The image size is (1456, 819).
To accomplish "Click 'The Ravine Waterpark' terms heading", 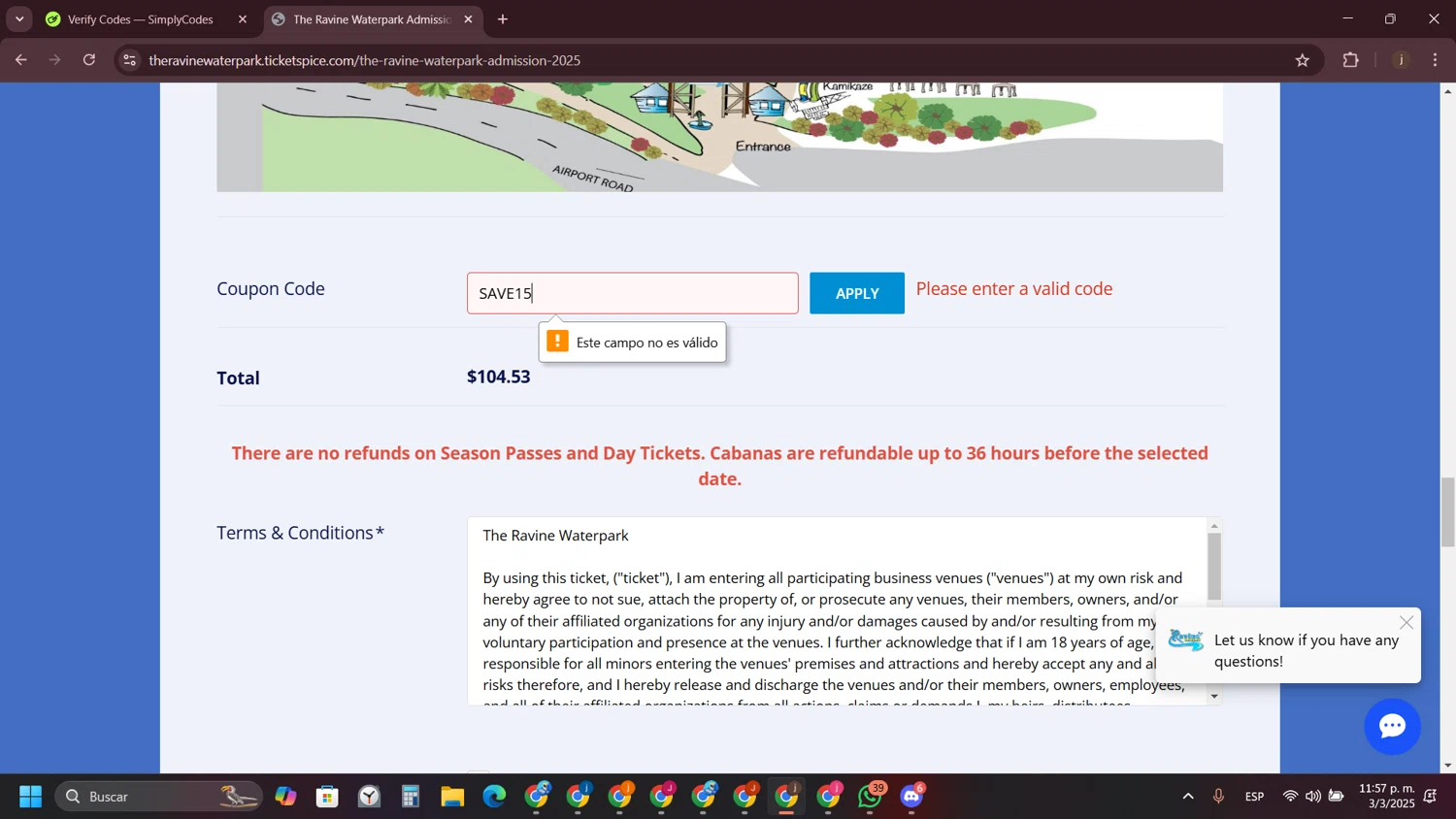I will (x=555, y=536).
